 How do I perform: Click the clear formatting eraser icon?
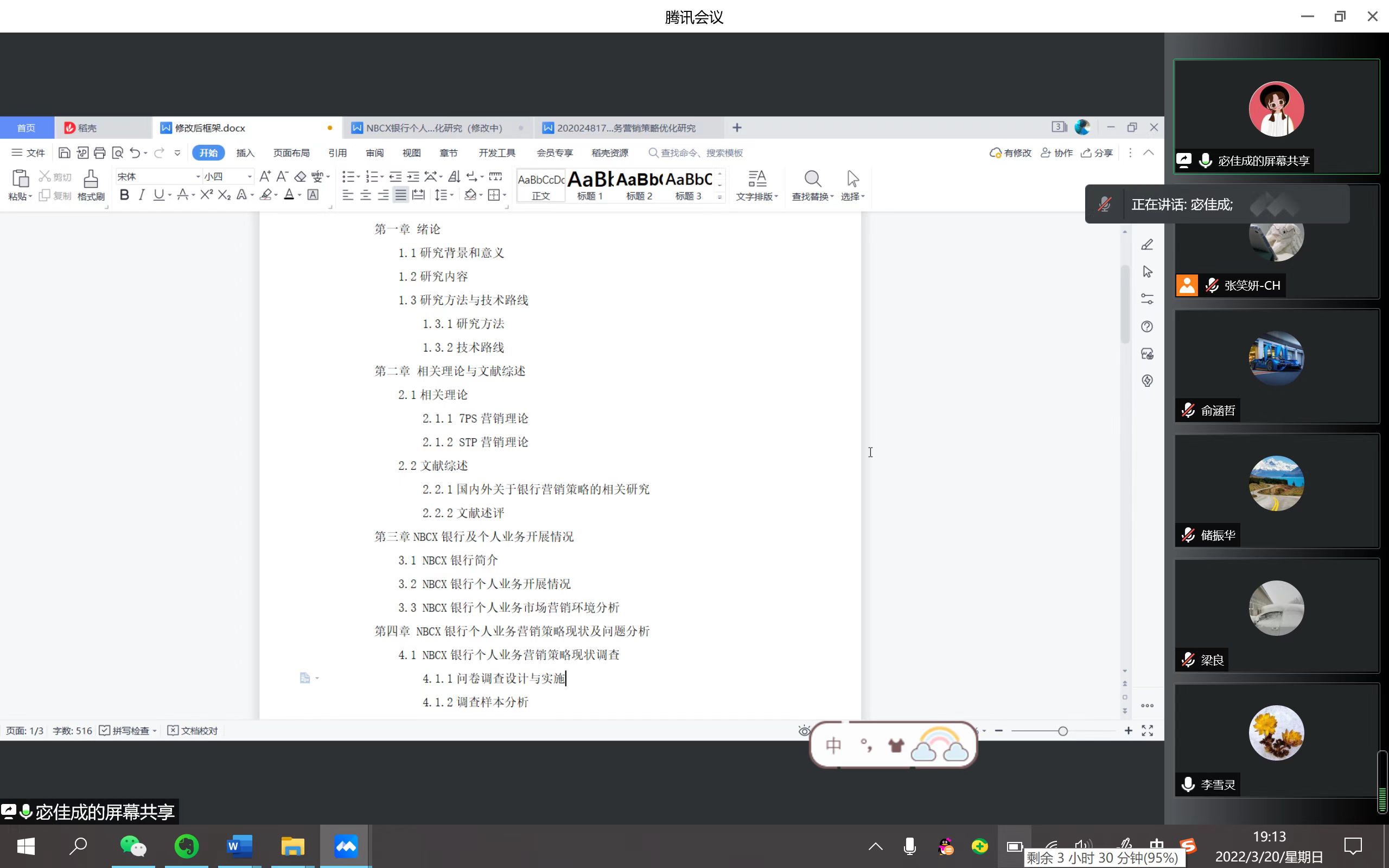[x=300, y=176]
